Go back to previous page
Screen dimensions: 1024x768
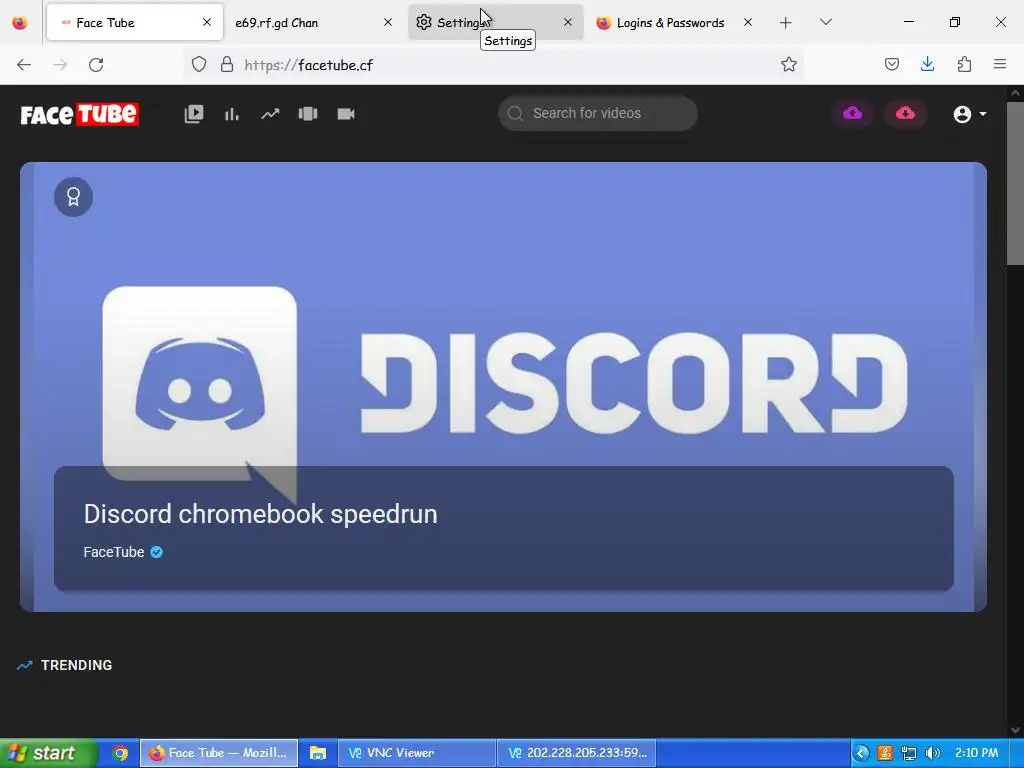[24, 65]
